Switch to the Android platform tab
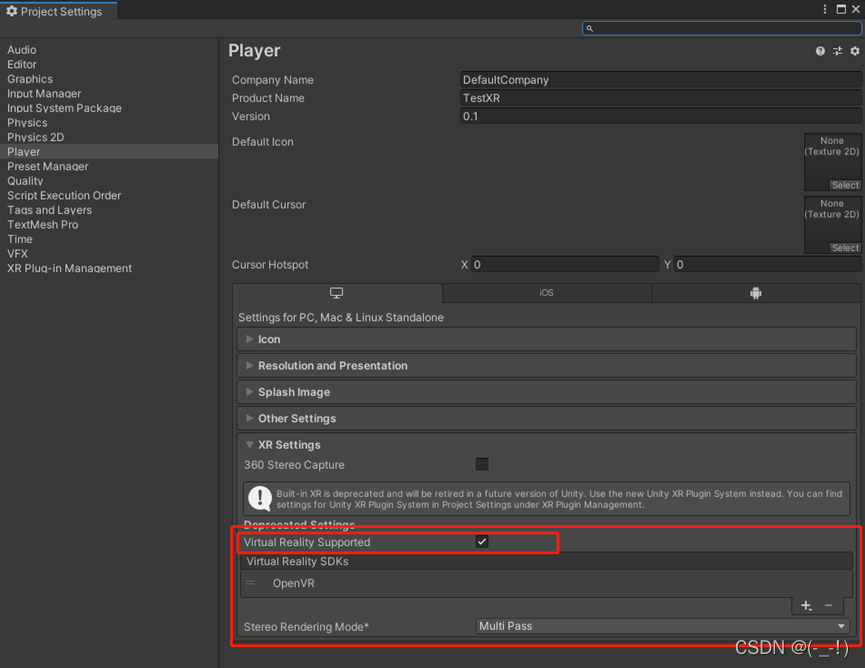 [755, 293]
